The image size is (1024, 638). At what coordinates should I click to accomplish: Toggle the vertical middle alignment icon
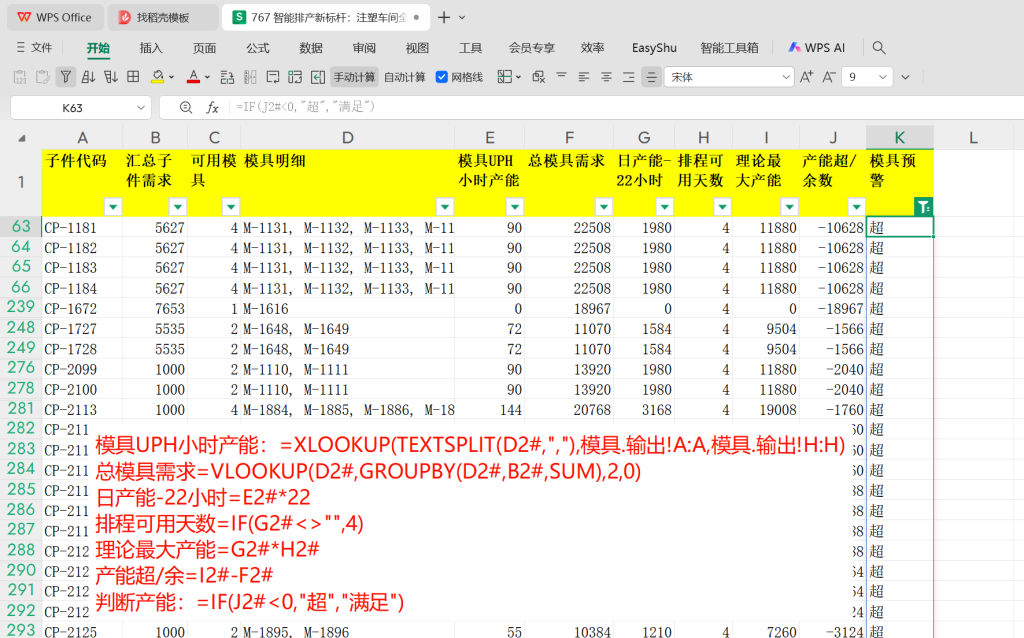(x=651, y=77)
